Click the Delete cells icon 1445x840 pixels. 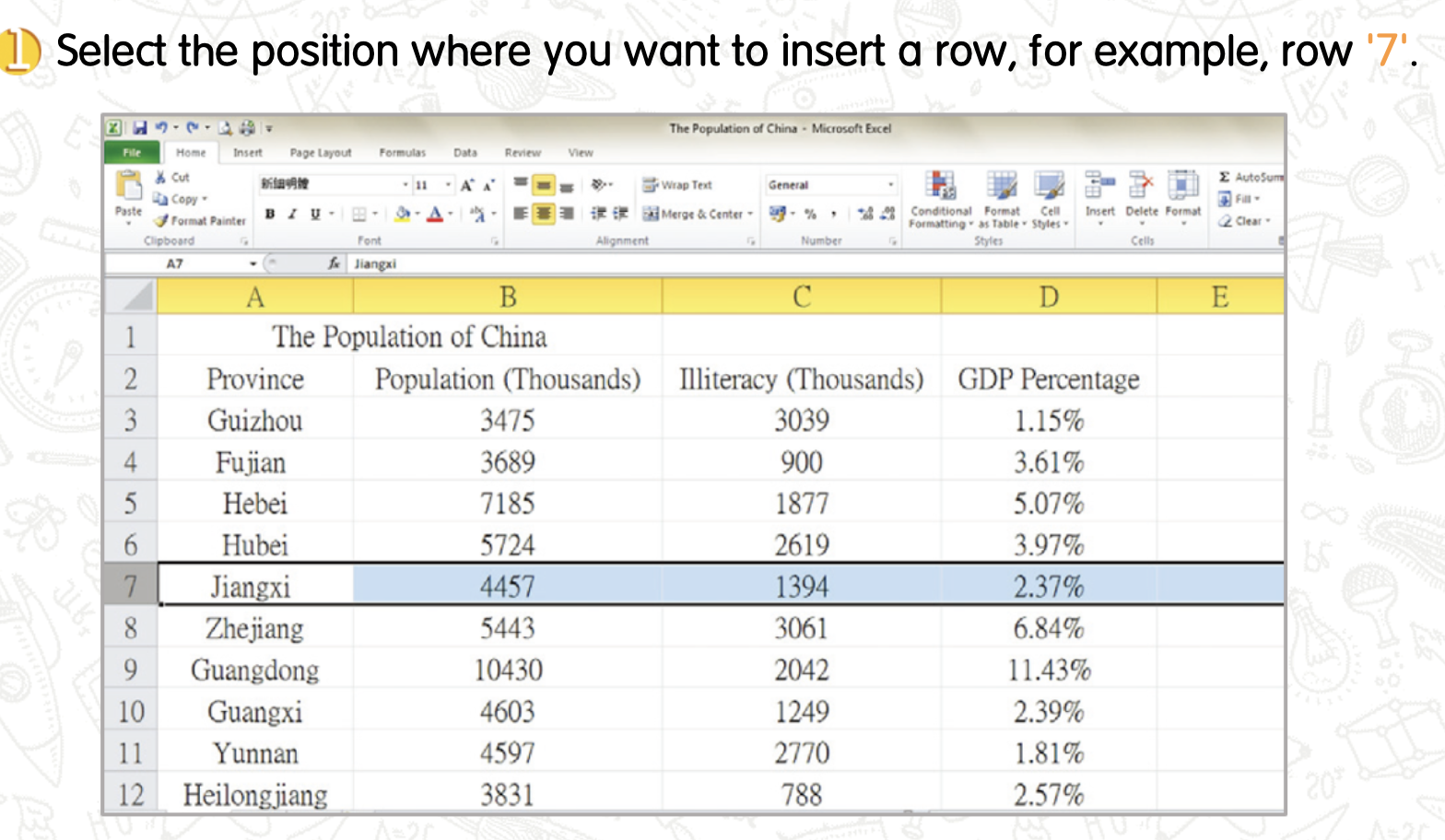coord(1141,187)
